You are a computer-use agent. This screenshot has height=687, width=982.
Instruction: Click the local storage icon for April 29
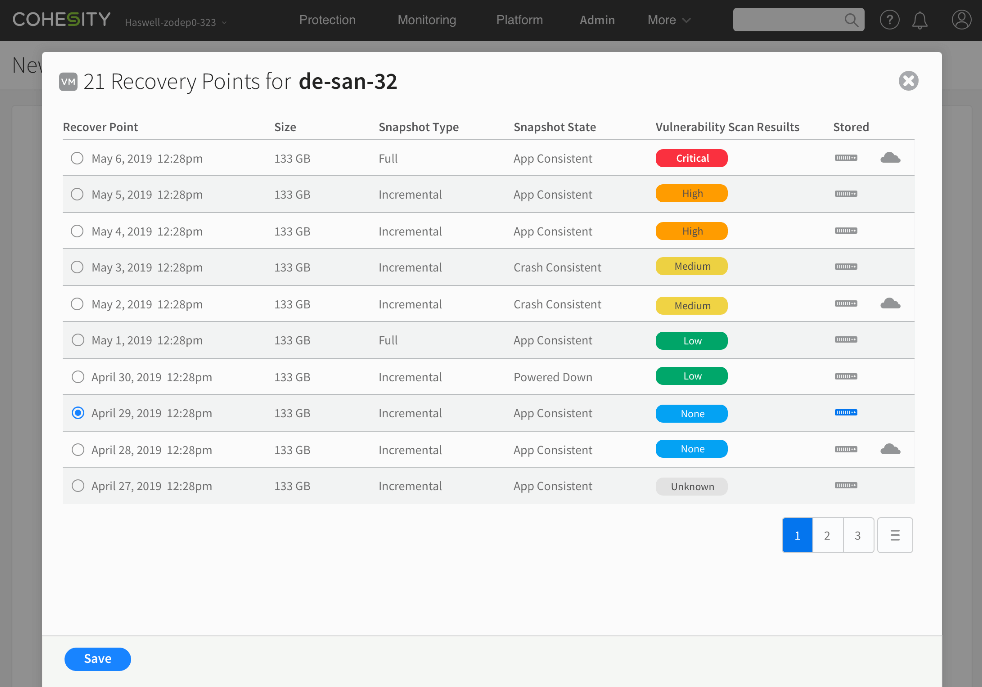[846, 413]
